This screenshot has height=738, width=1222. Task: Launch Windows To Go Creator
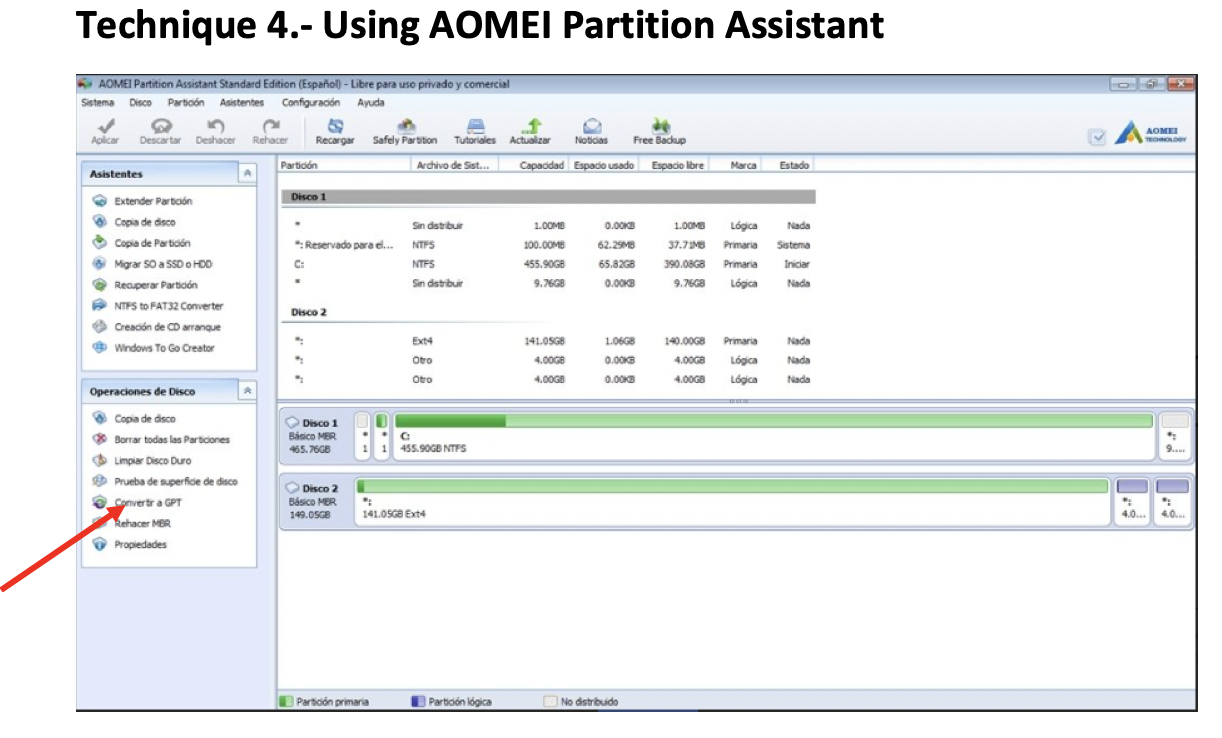164,348
